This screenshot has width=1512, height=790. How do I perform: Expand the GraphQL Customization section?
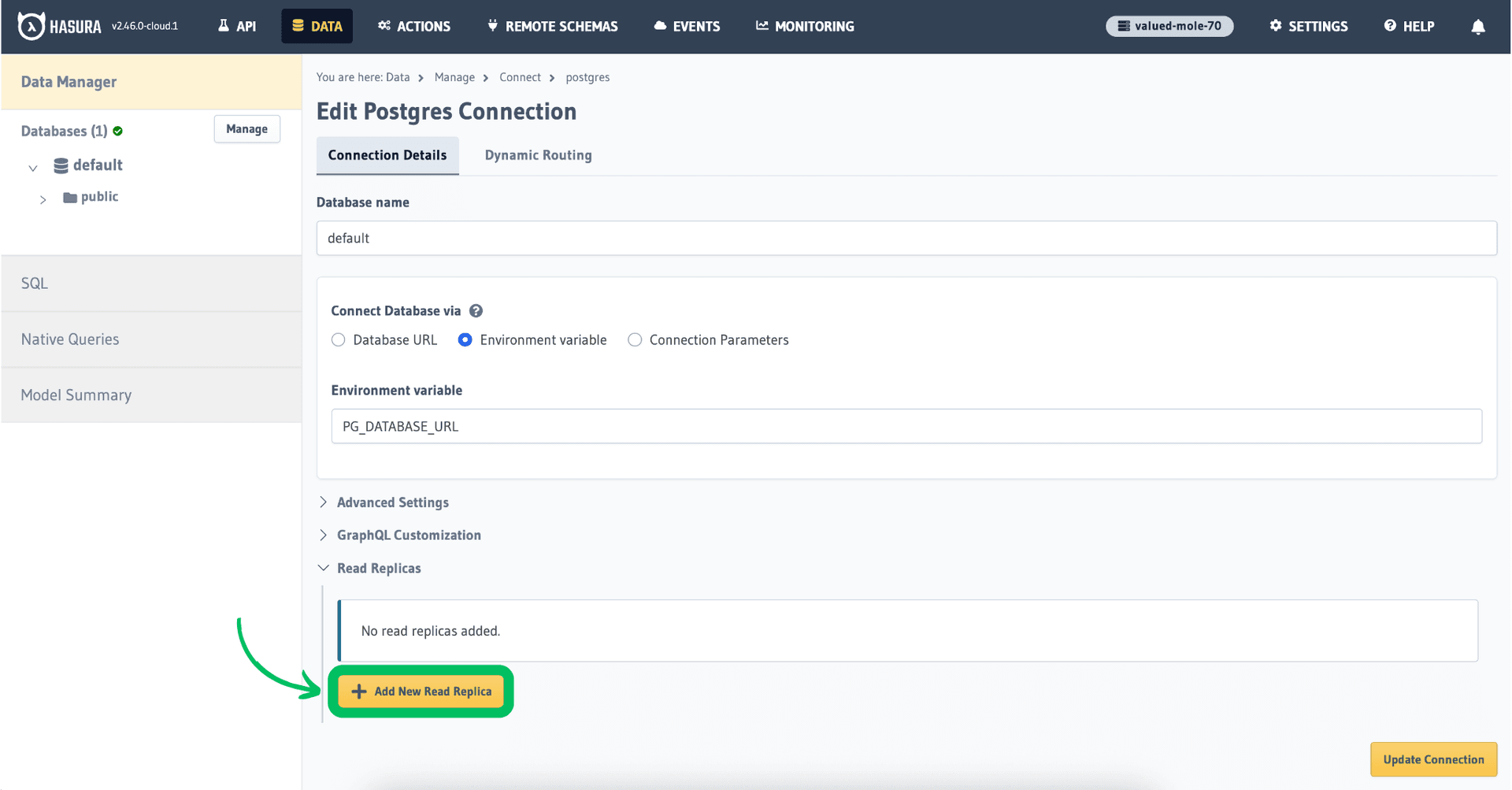[408, 536]
